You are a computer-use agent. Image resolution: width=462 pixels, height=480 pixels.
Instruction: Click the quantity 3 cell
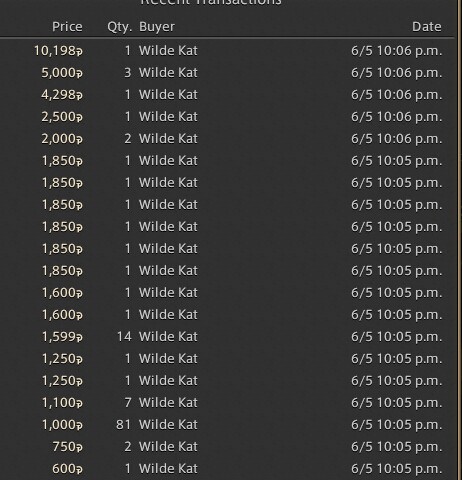pyautogui.click(x=128, y=73)
